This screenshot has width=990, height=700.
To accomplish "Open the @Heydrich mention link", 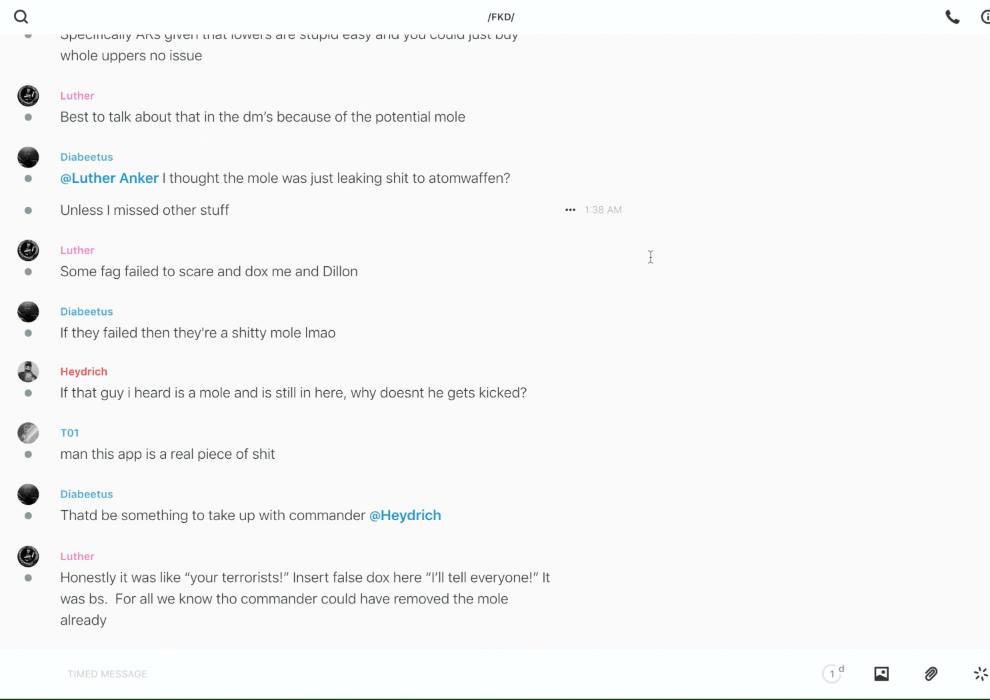I will (405, 515).
